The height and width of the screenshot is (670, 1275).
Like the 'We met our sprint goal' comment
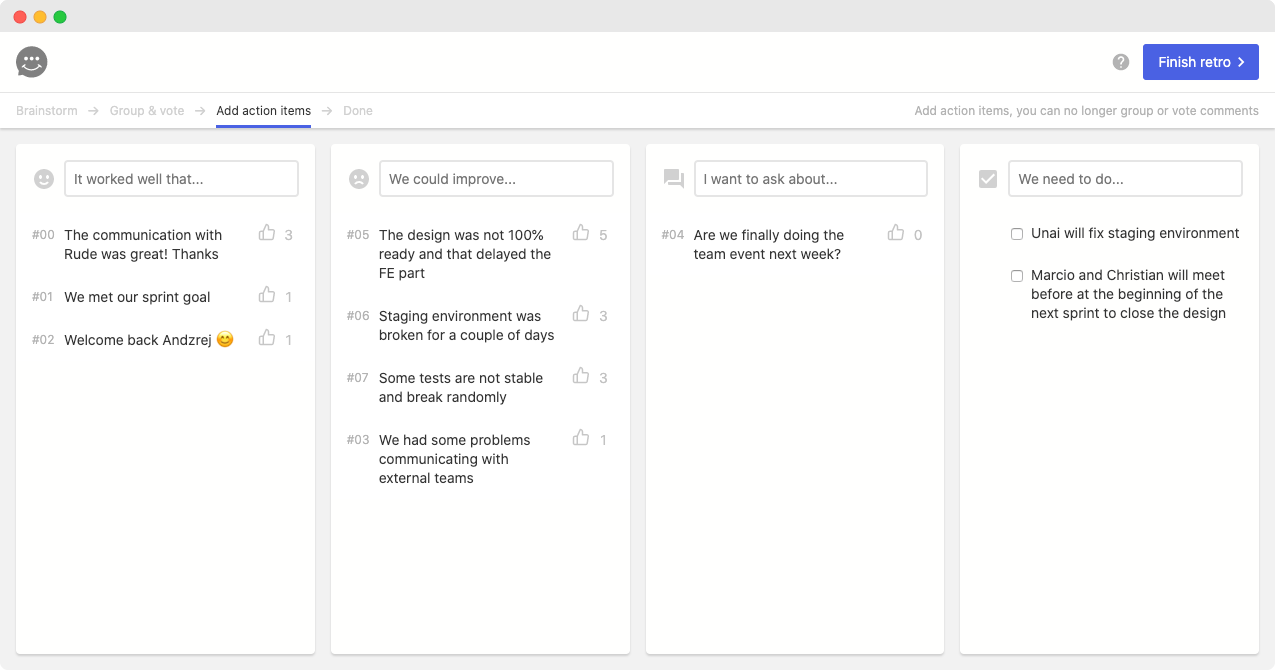[x=267, y=295]
